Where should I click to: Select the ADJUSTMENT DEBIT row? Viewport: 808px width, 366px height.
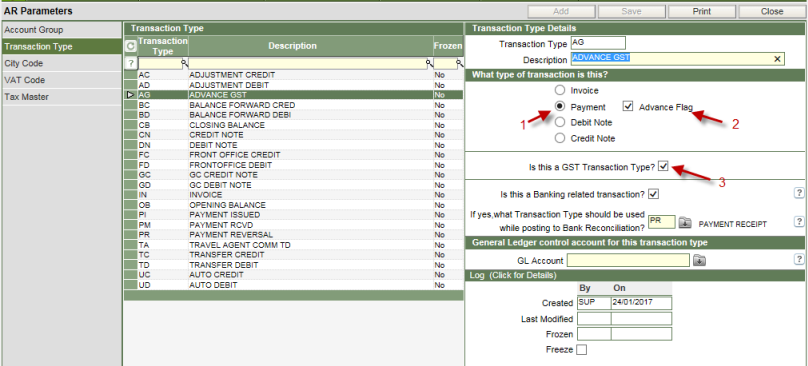click(294, 85)
